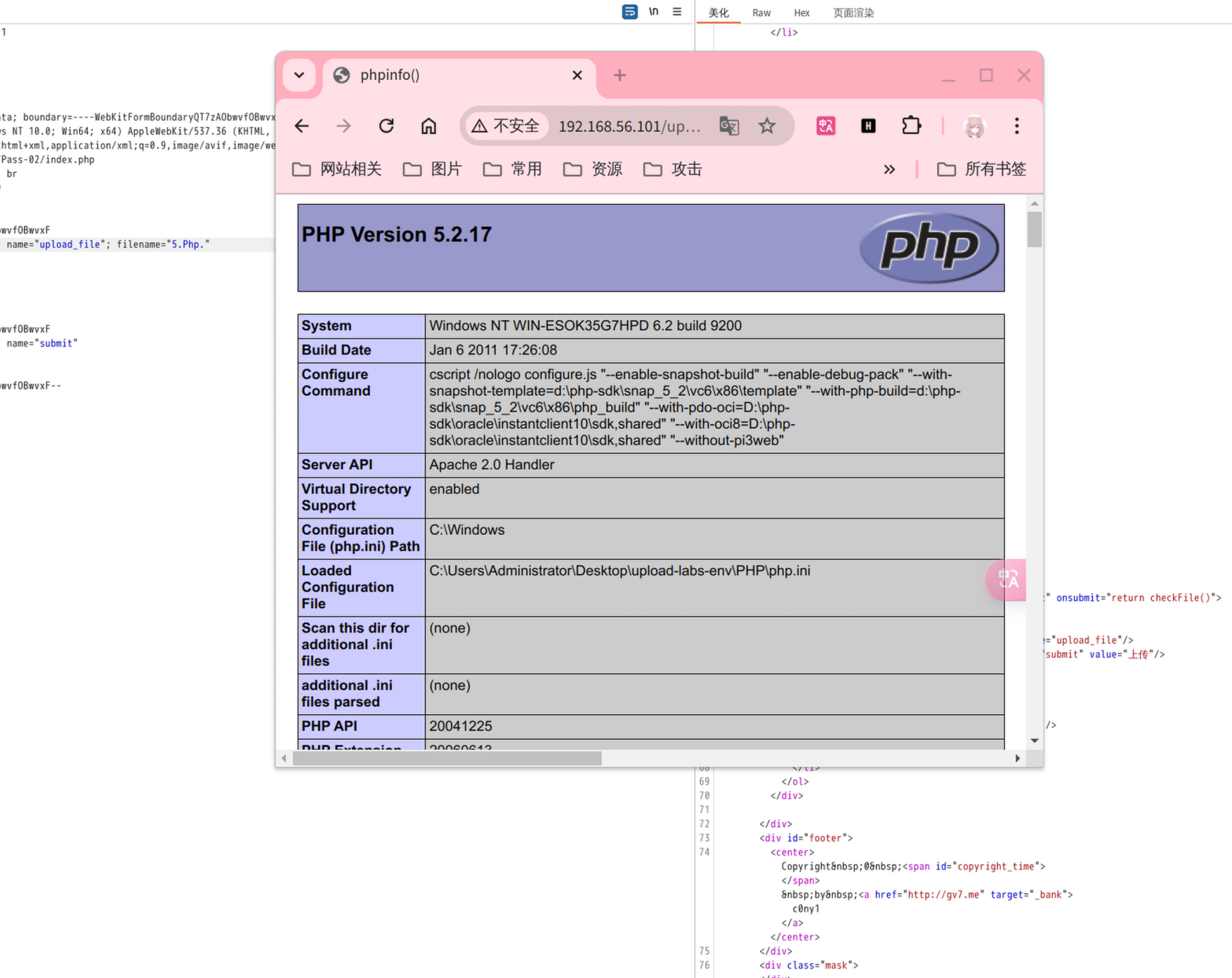Image resolution: width=1232 pixels, height=978 pixels.
Task: Bookmark page with star icon
Action: coord(767,126)
